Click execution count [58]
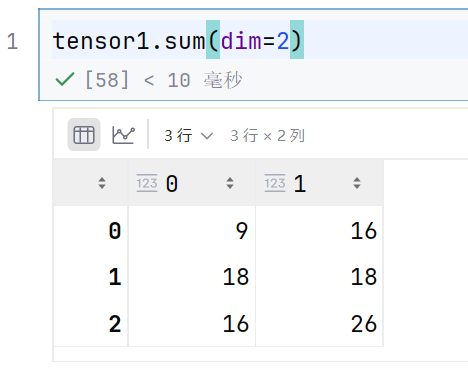 tap(107, 80)
